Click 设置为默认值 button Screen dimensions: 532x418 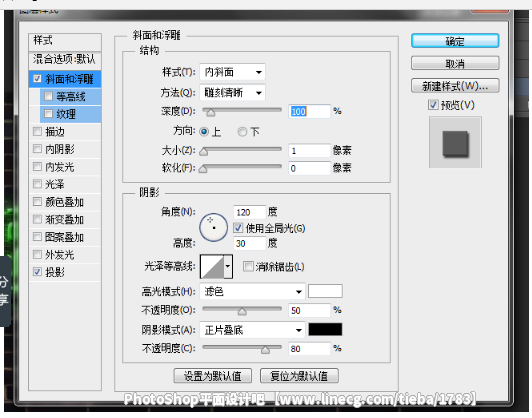click(x=213, y=376)
